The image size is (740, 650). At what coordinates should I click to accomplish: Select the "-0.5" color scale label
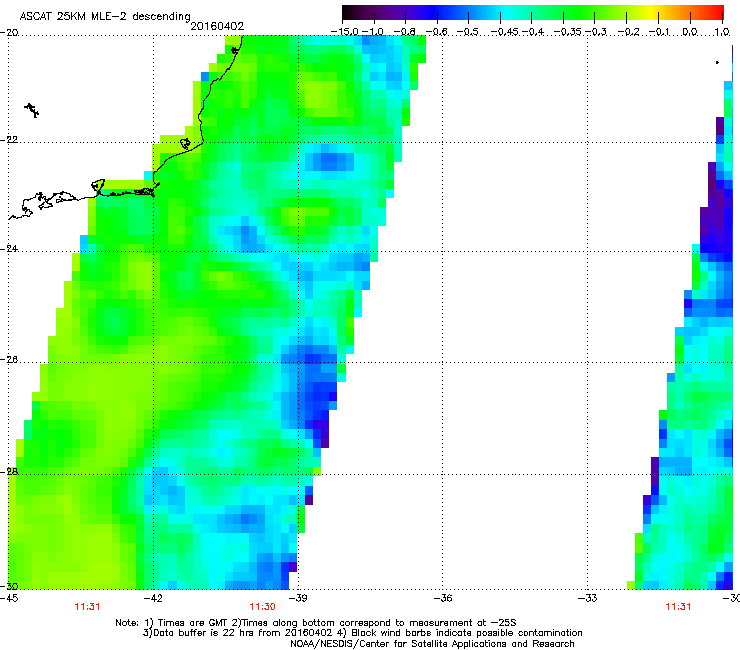(468, 32)
